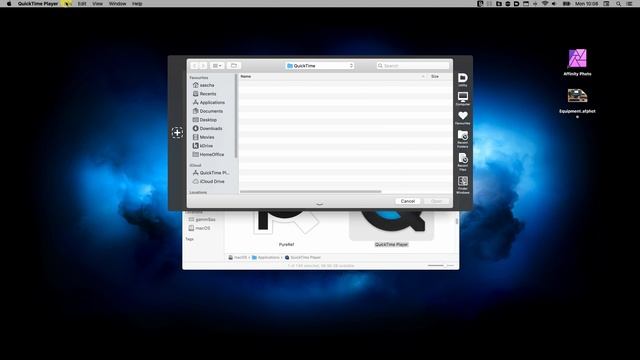This screenshot has width=640, height=360.
Task: Click the menu bar clock
Action: coord(587,4)
